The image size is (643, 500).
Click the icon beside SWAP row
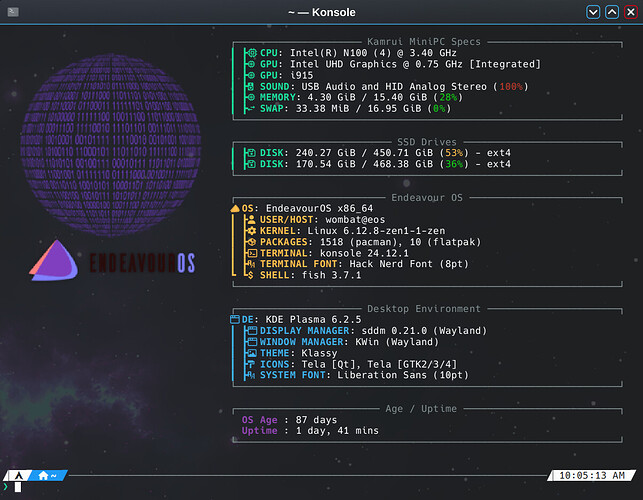tap(251, 108)
